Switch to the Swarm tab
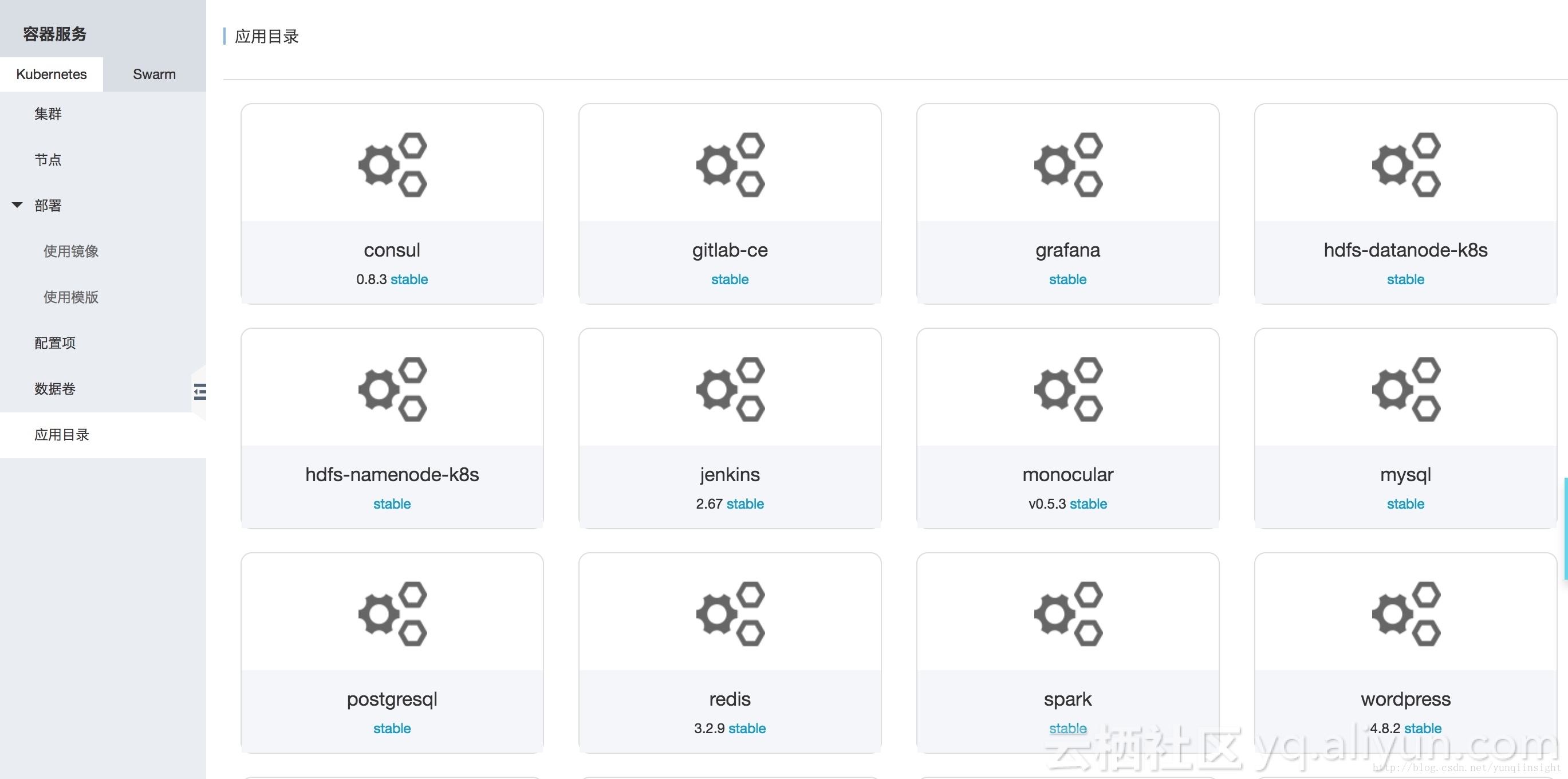1568x779 pixels. (x=154, y=74)
